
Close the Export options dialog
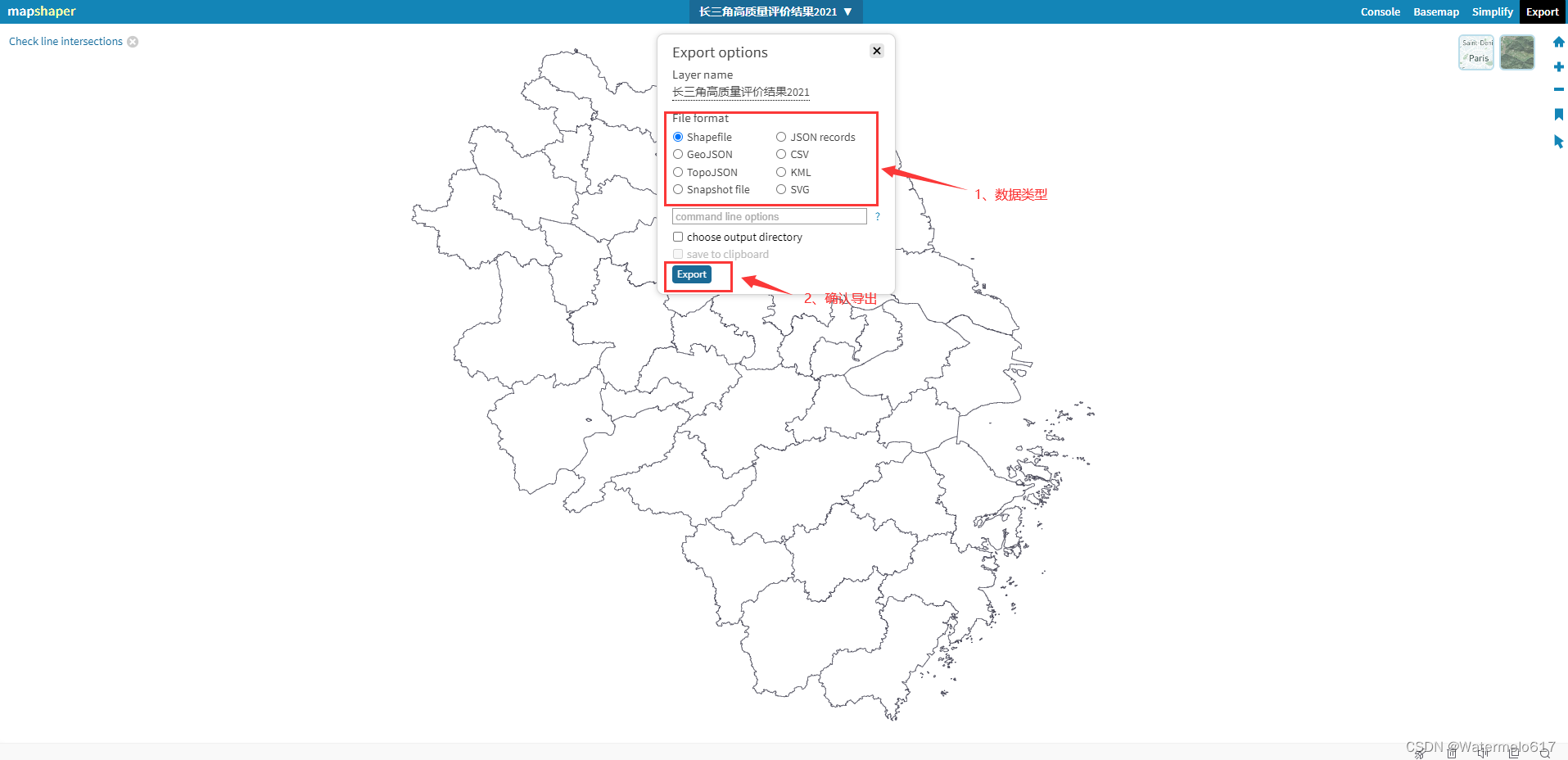click(x=876, y=50)
